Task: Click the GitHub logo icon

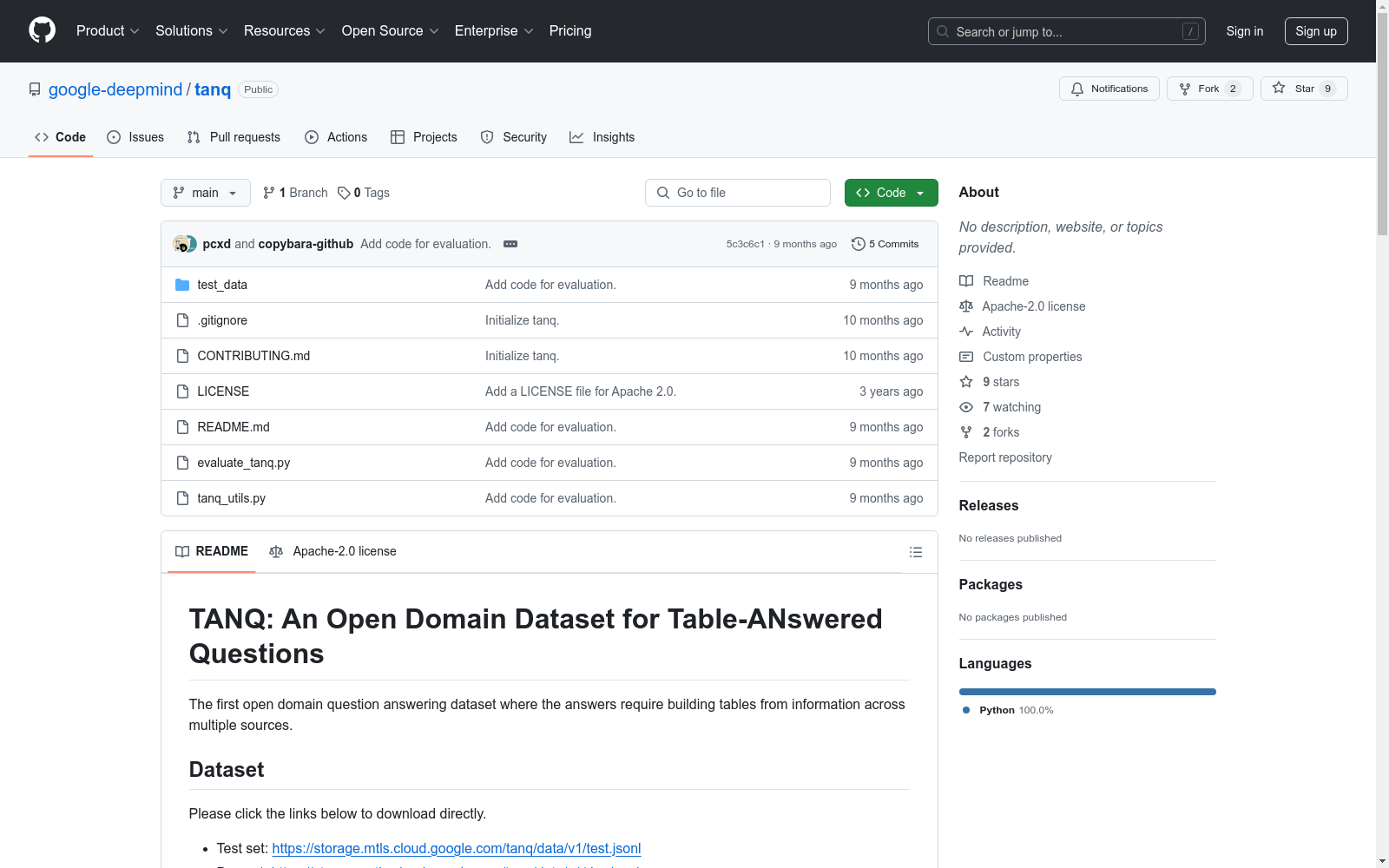Action: (42, 30)
